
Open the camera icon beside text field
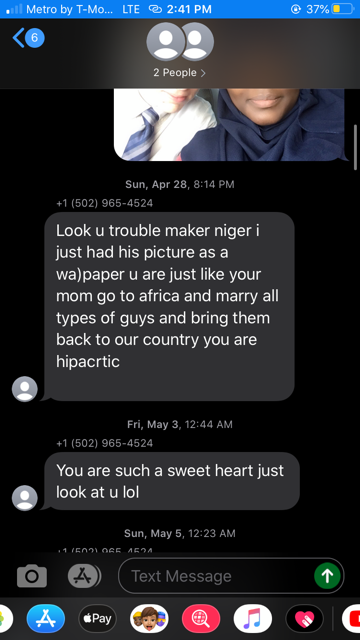click(32, 576)
